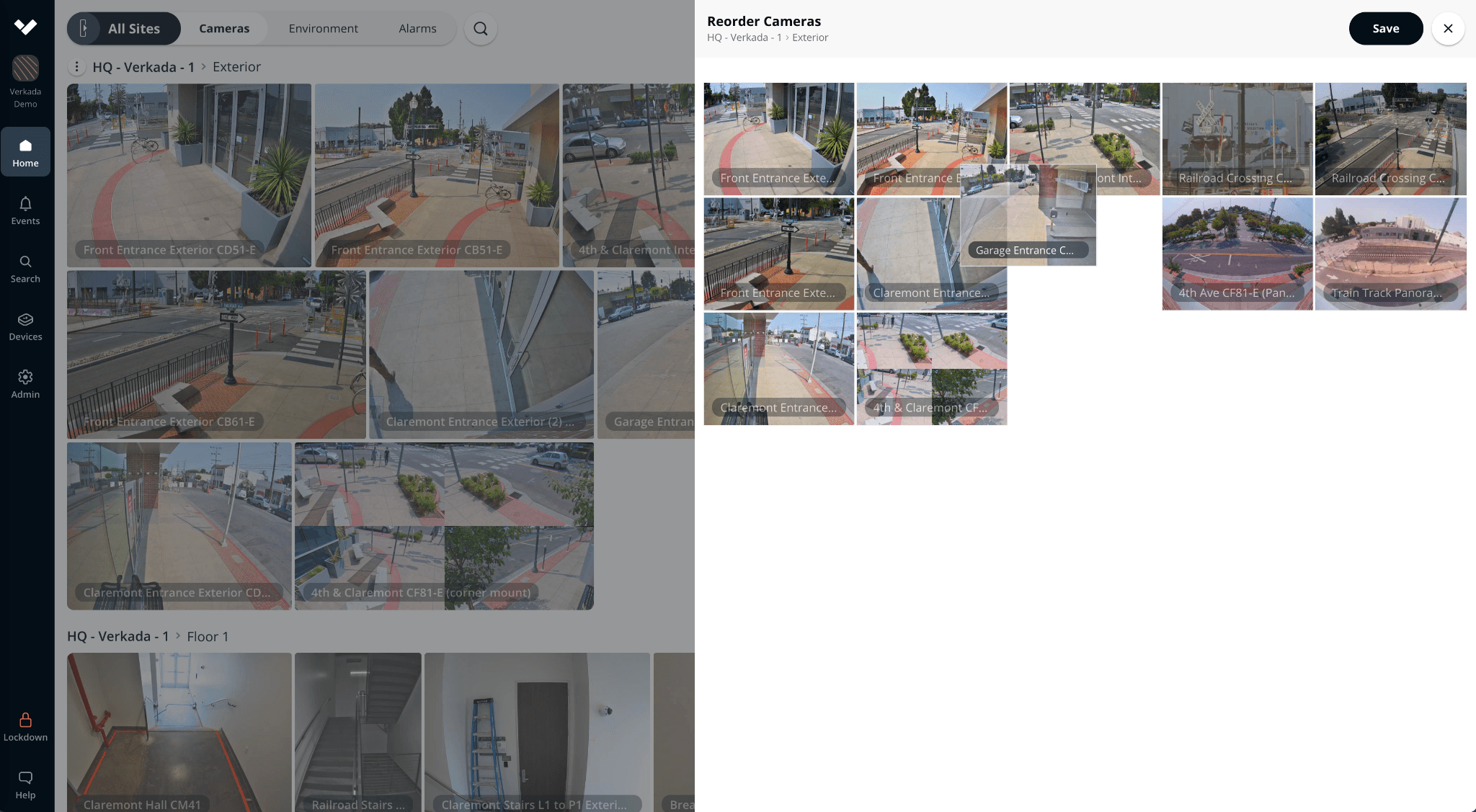
Task: Click Exterior breadcrumb link in main view
Action: click(x=236, y=67)
